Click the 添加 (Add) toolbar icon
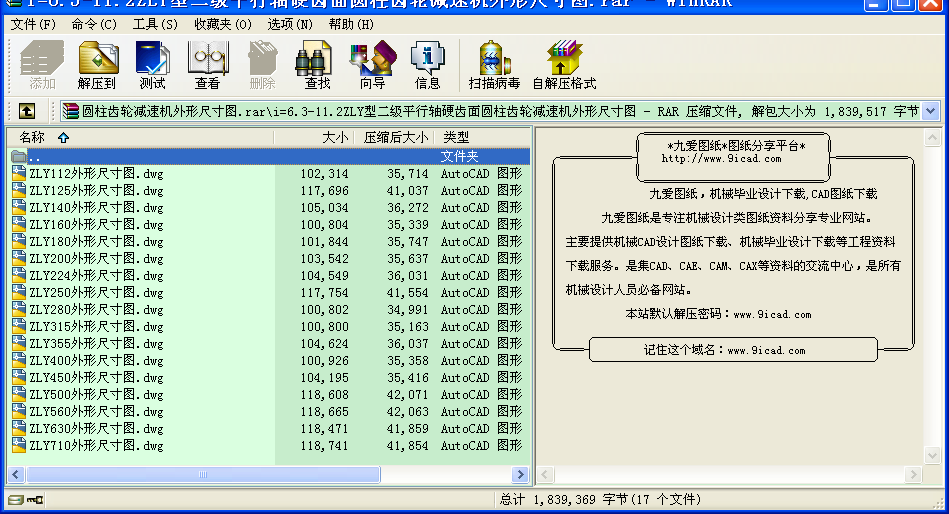 (x=42, y=66)
